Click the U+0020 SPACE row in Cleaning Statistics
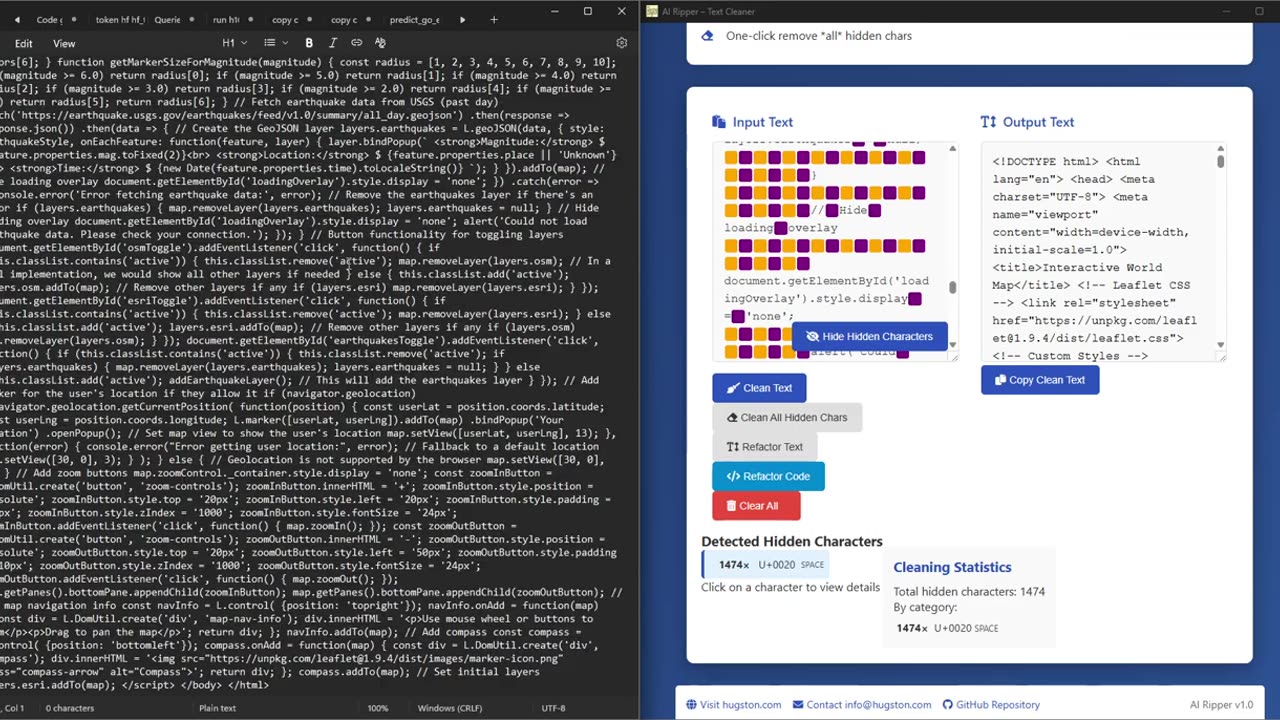The width and height of the screenshot is (1280, 720). 947,628
